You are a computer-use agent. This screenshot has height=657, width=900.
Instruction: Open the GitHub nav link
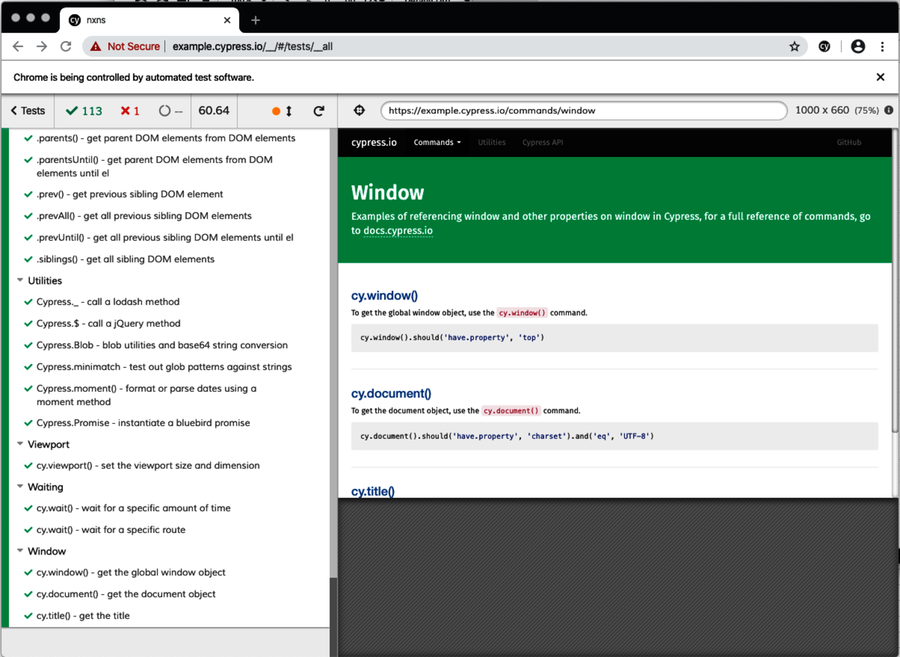[x=848, y=142]
